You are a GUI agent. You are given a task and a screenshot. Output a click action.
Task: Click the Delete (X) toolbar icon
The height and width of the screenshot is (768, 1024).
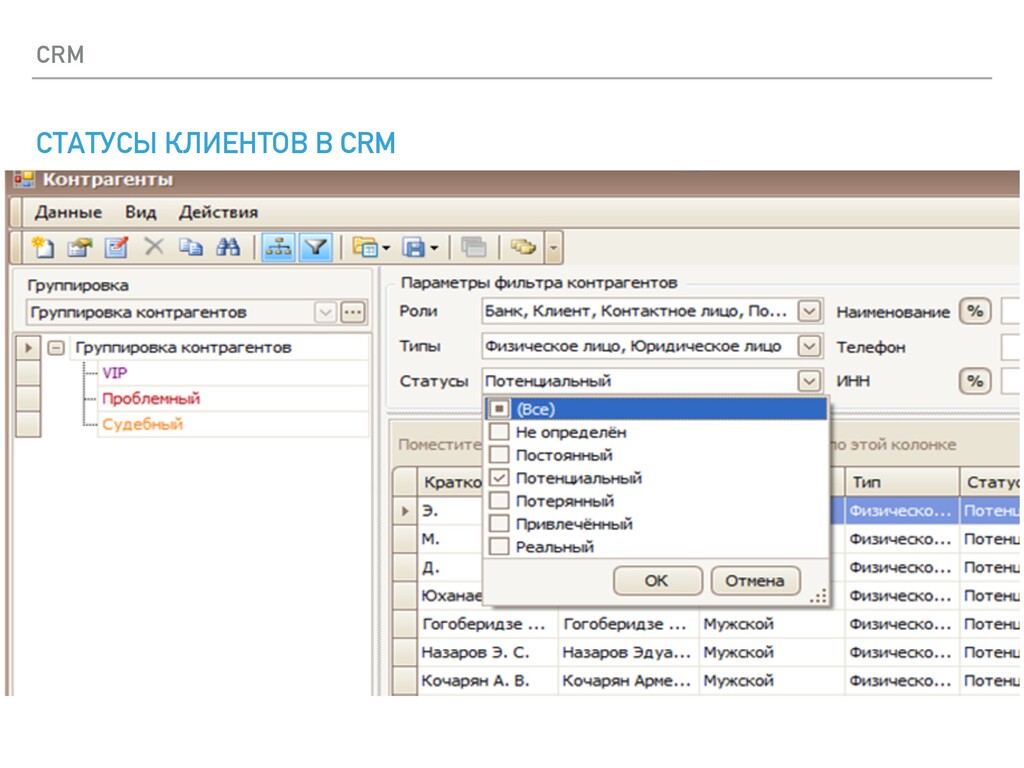[153, 247]
